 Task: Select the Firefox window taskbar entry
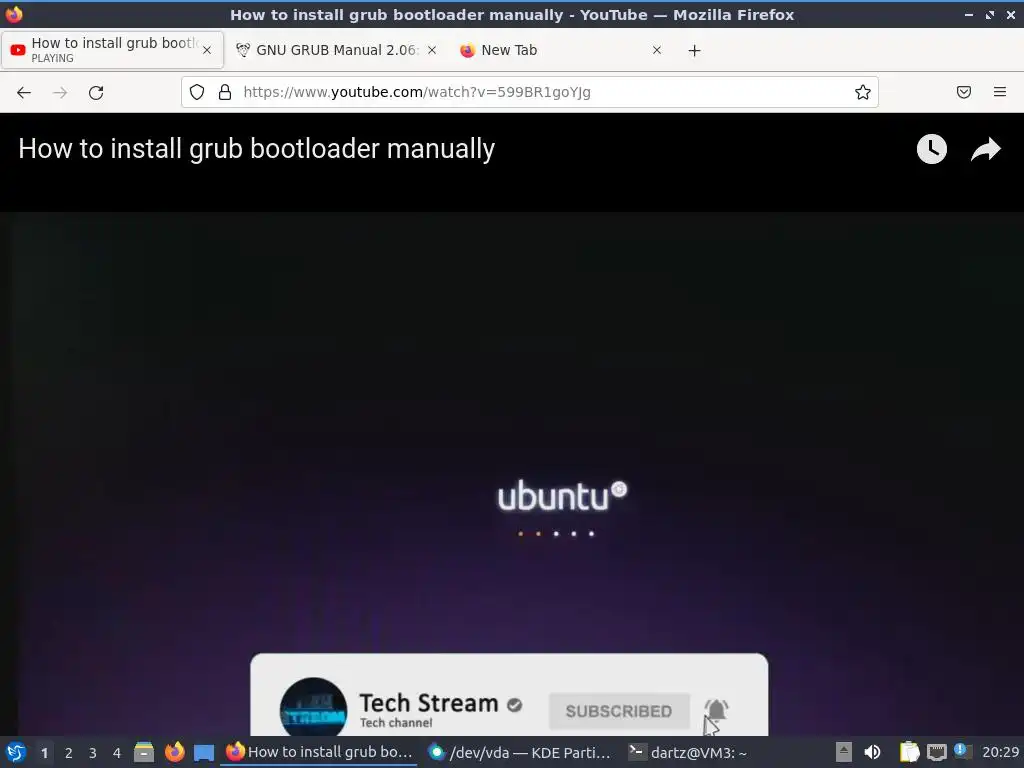[x=319, y=752]
